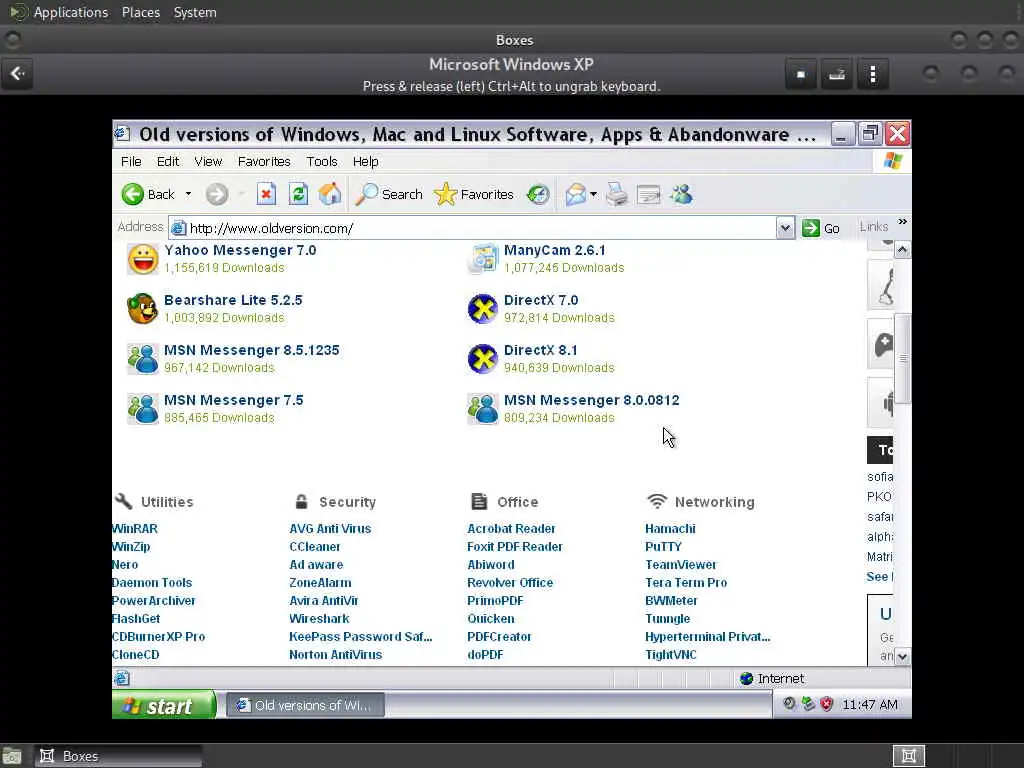Click the Yahoo Messenger smiley icon
The image size is (1024, 768).
143,259
